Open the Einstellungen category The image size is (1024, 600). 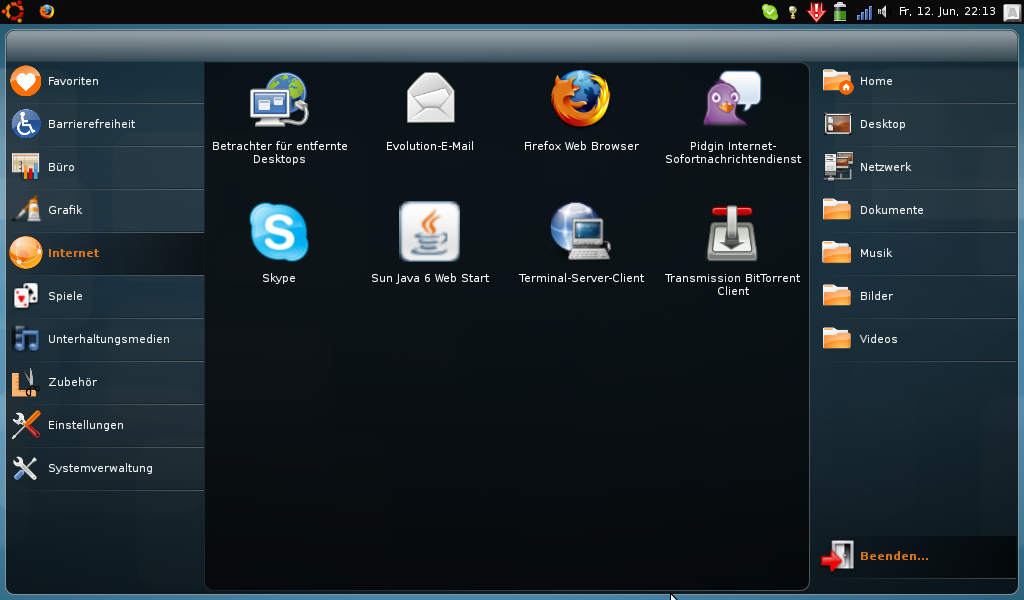click(x=85, y=425)
